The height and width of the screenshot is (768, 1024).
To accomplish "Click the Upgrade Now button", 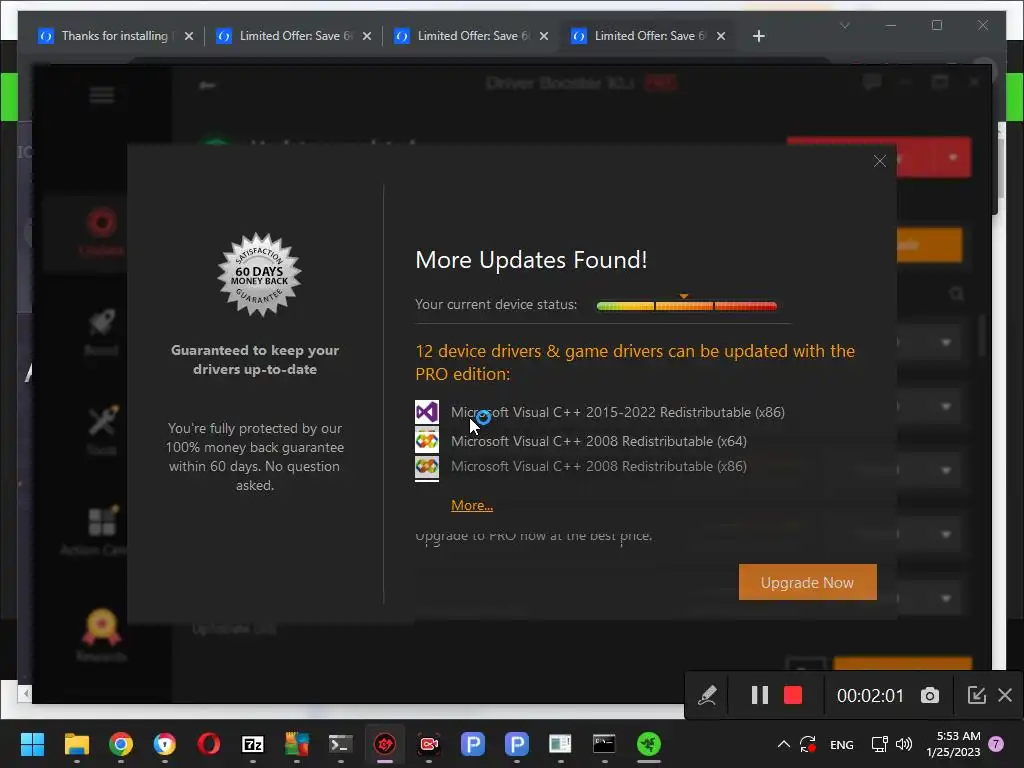I will (807, 582).
